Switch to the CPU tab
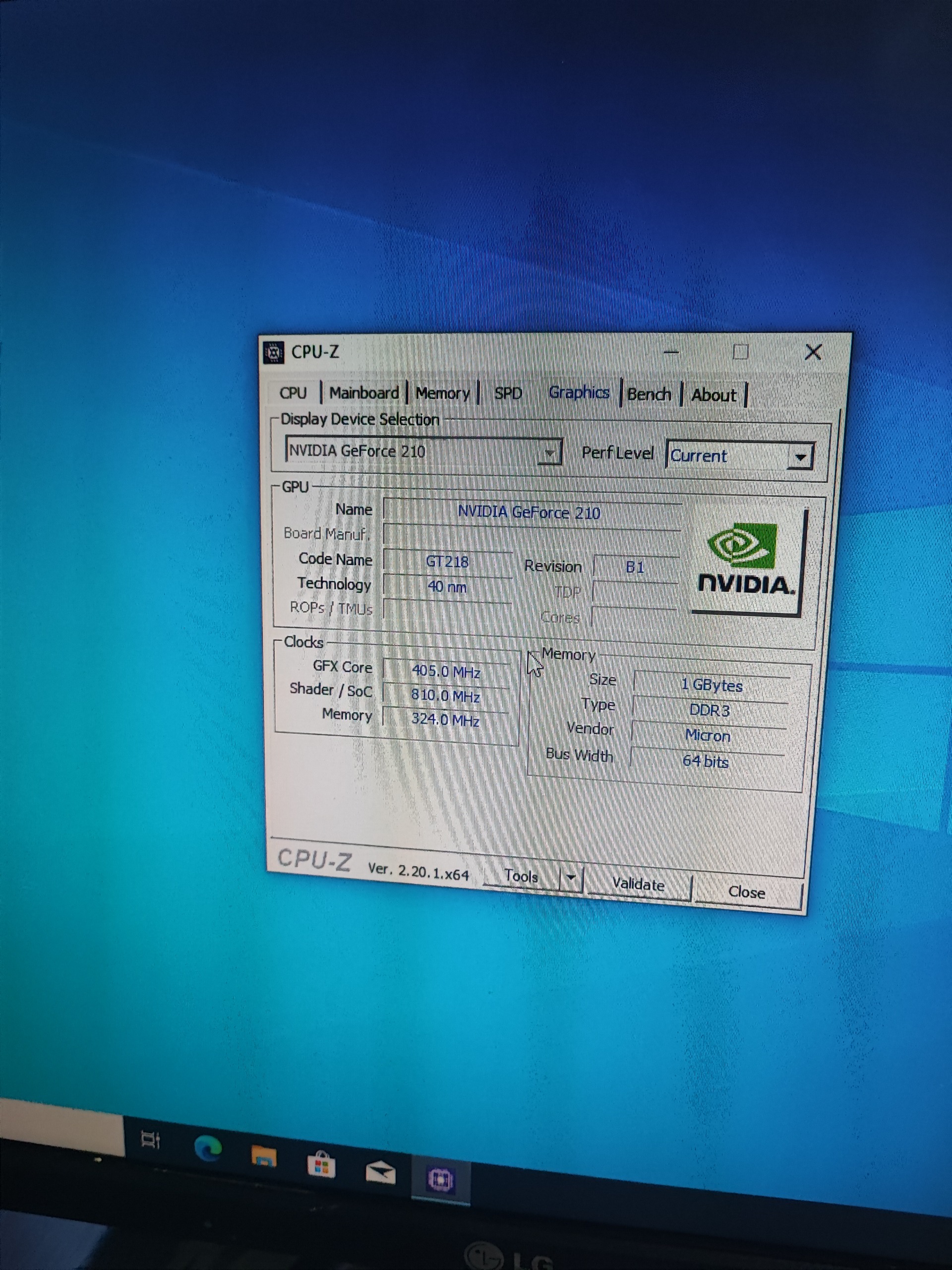 click(x=293, y=393)
